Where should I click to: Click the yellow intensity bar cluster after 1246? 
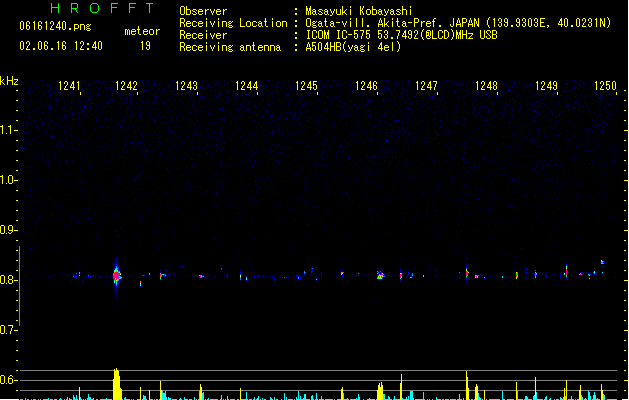(x=380, y=391)
